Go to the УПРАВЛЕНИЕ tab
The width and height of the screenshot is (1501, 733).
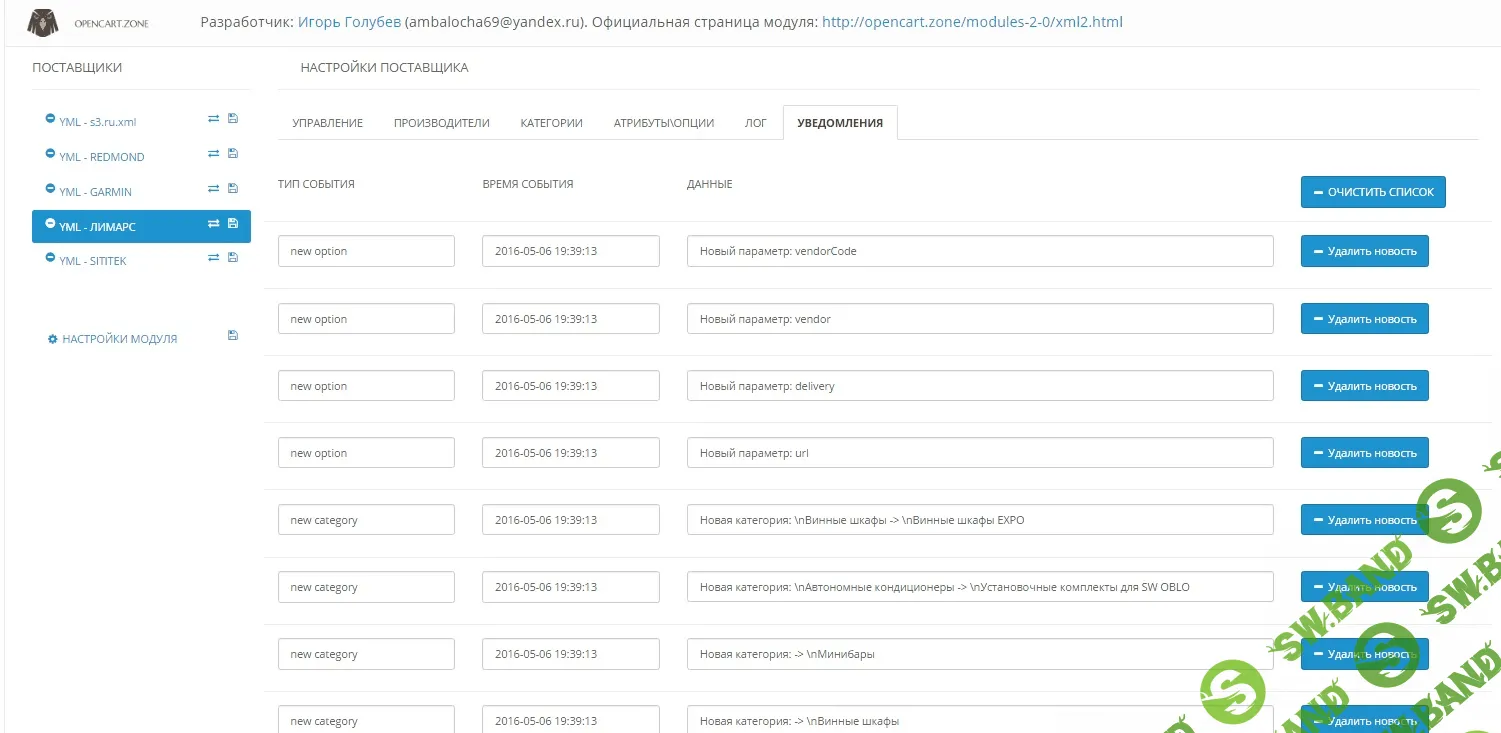point(328,122)
